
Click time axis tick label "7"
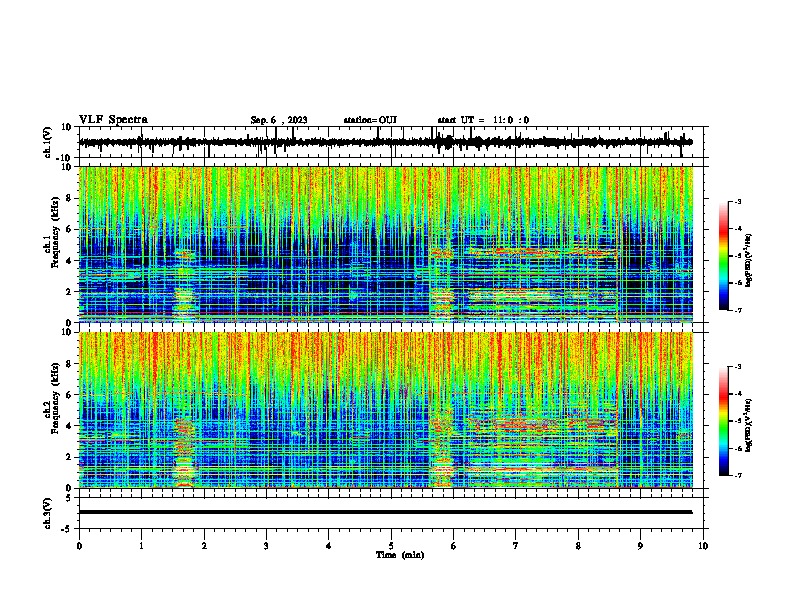pyautogui.click(x=516, y=546)
